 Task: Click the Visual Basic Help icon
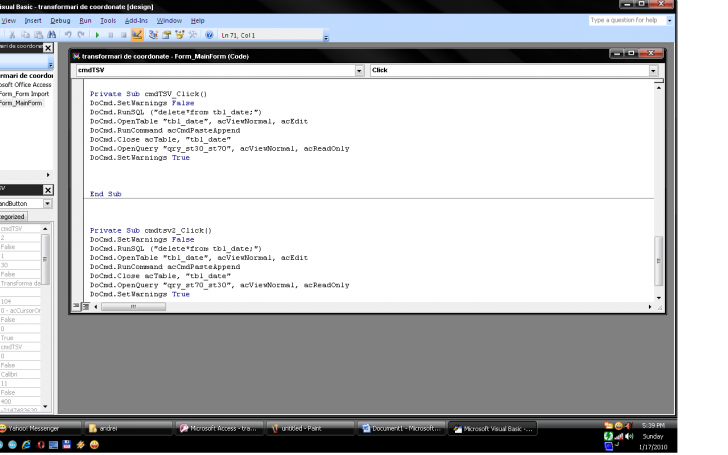point(209,35)
